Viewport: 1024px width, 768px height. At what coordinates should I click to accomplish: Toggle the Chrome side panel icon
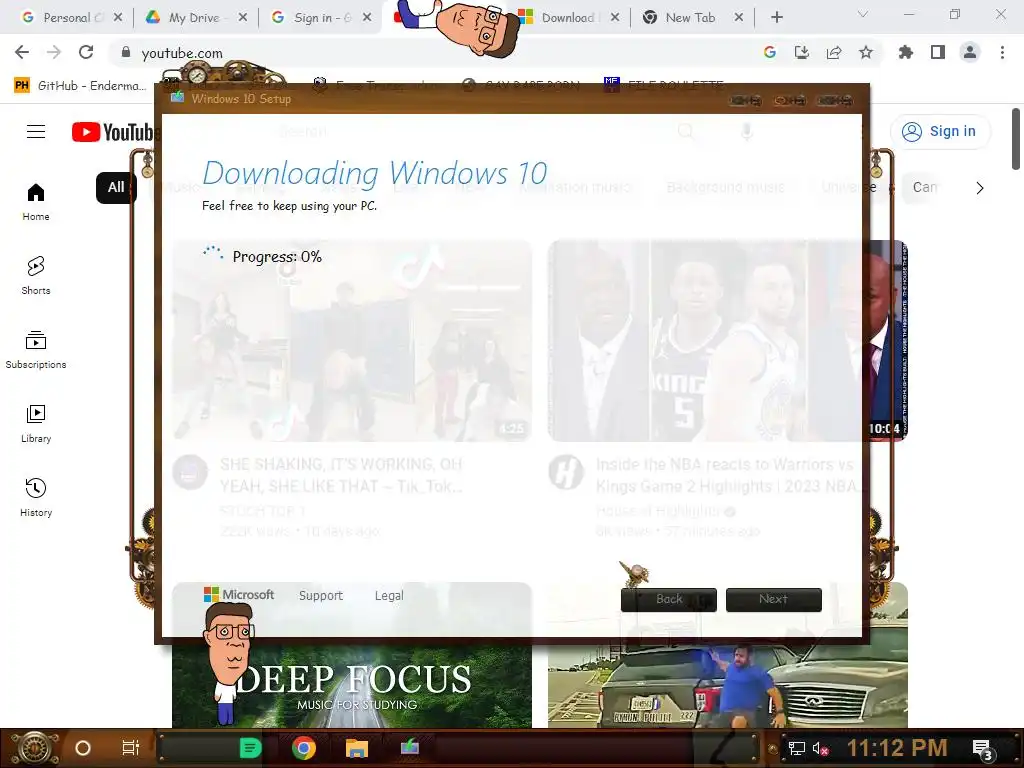[937, 52]
